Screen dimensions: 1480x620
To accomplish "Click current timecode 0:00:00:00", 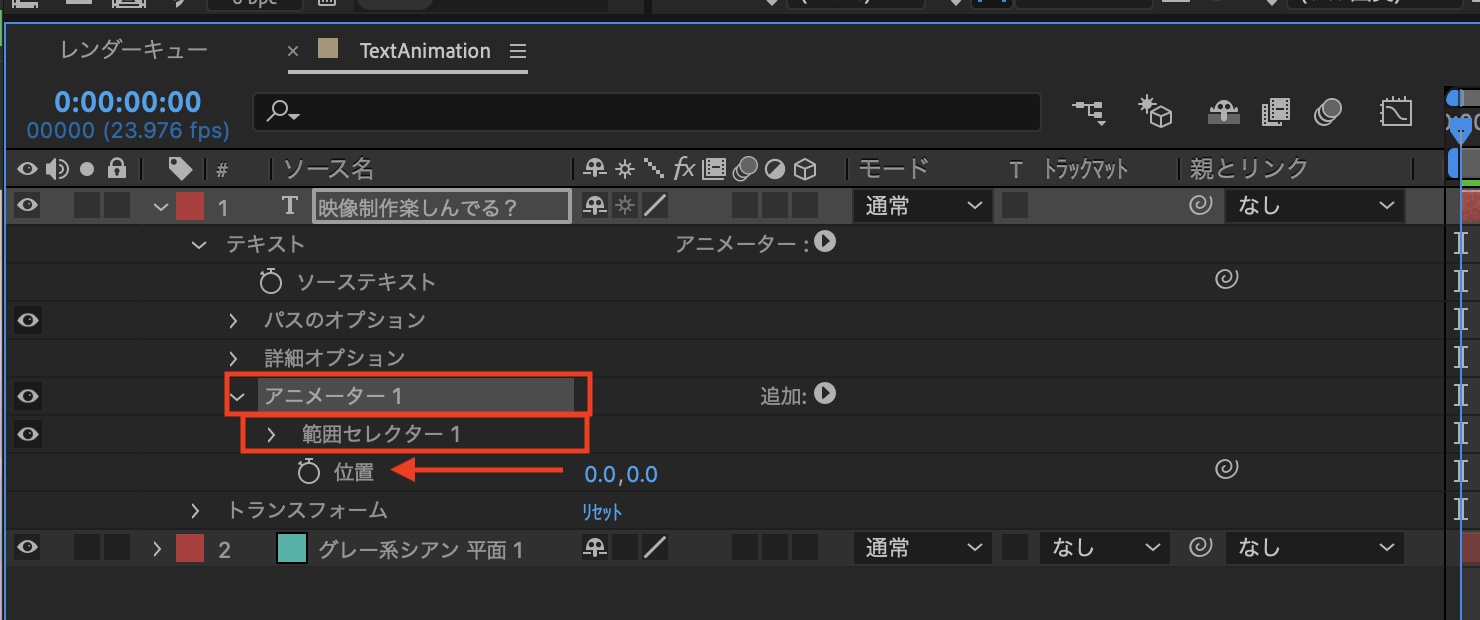I will click(x=128, y=102).
